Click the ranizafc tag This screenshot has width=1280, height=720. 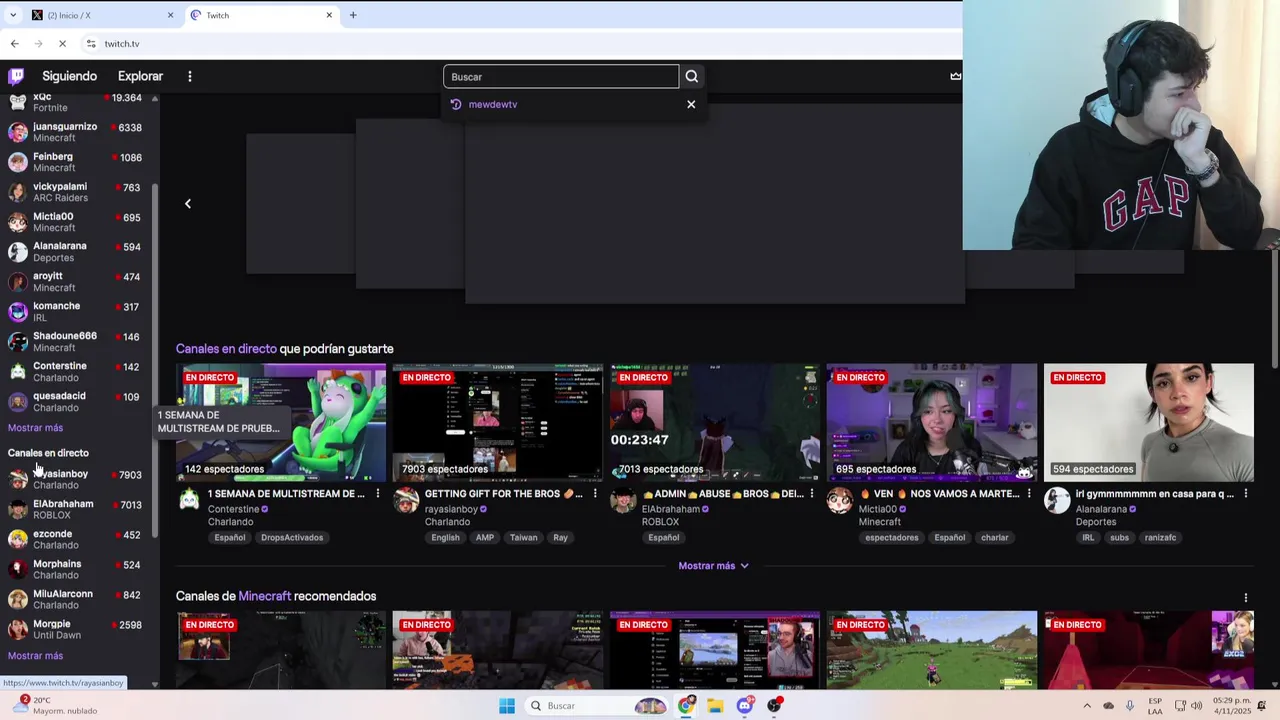tap(1160, 538)
